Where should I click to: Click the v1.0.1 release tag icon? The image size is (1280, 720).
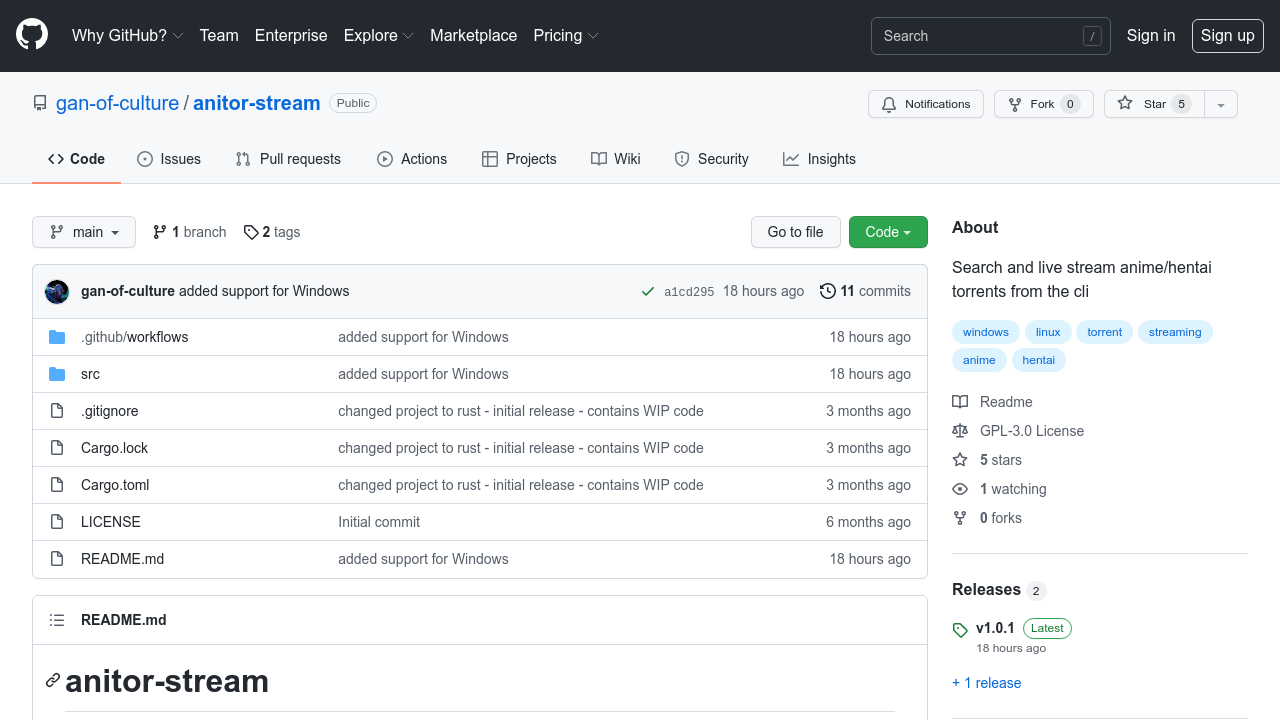[x=960, y=630]
